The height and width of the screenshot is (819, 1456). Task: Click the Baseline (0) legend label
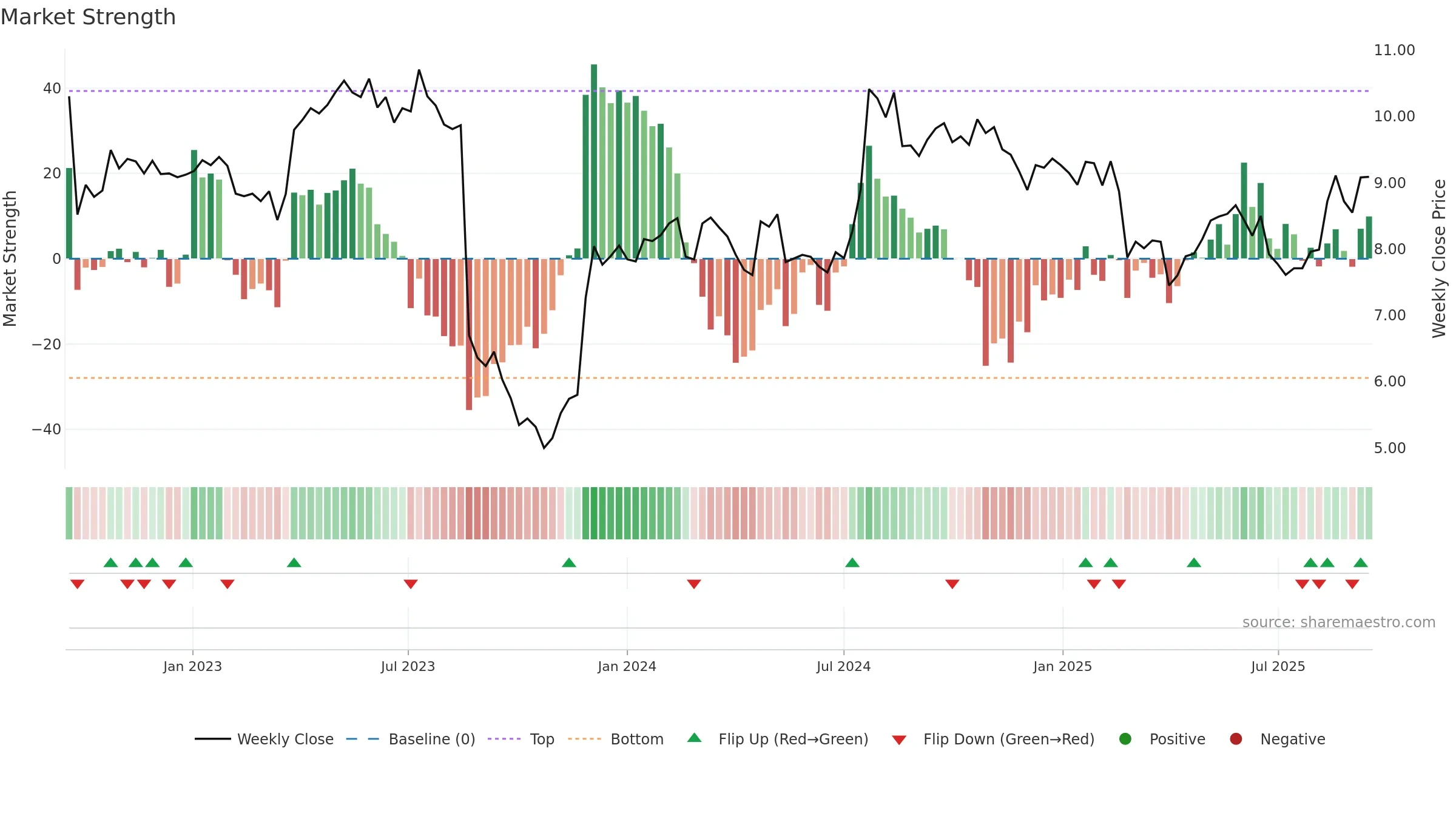(432, 739)
